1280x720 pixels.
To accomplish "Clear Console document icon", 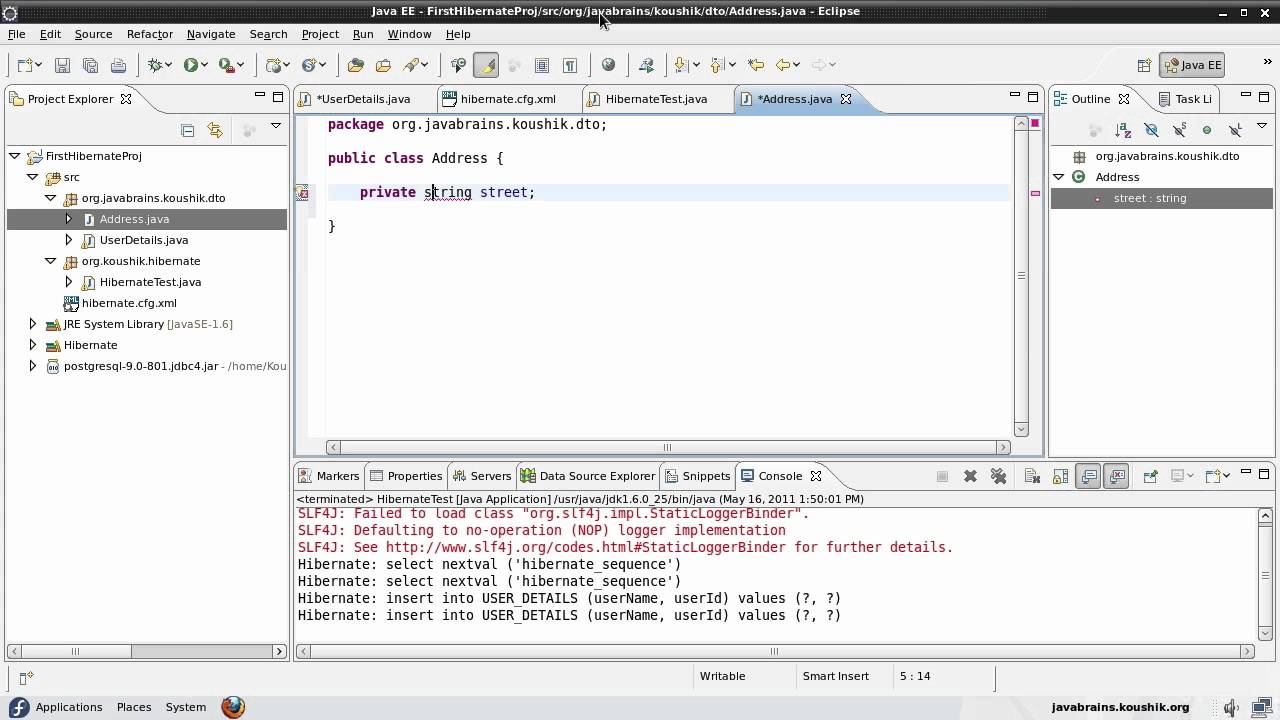I will [x=1033, y=477].
